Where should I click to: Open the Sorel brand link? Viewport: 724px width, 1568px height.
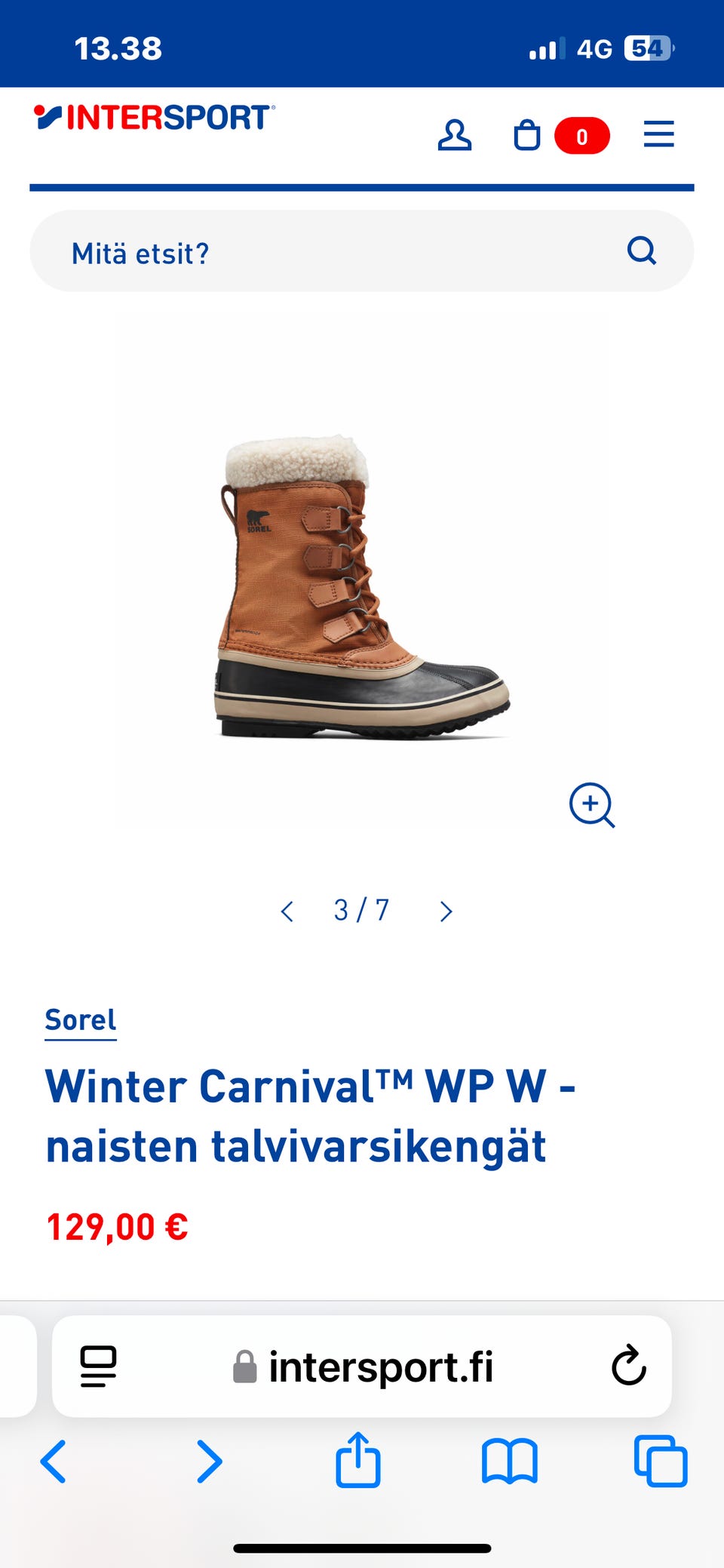81,1020
